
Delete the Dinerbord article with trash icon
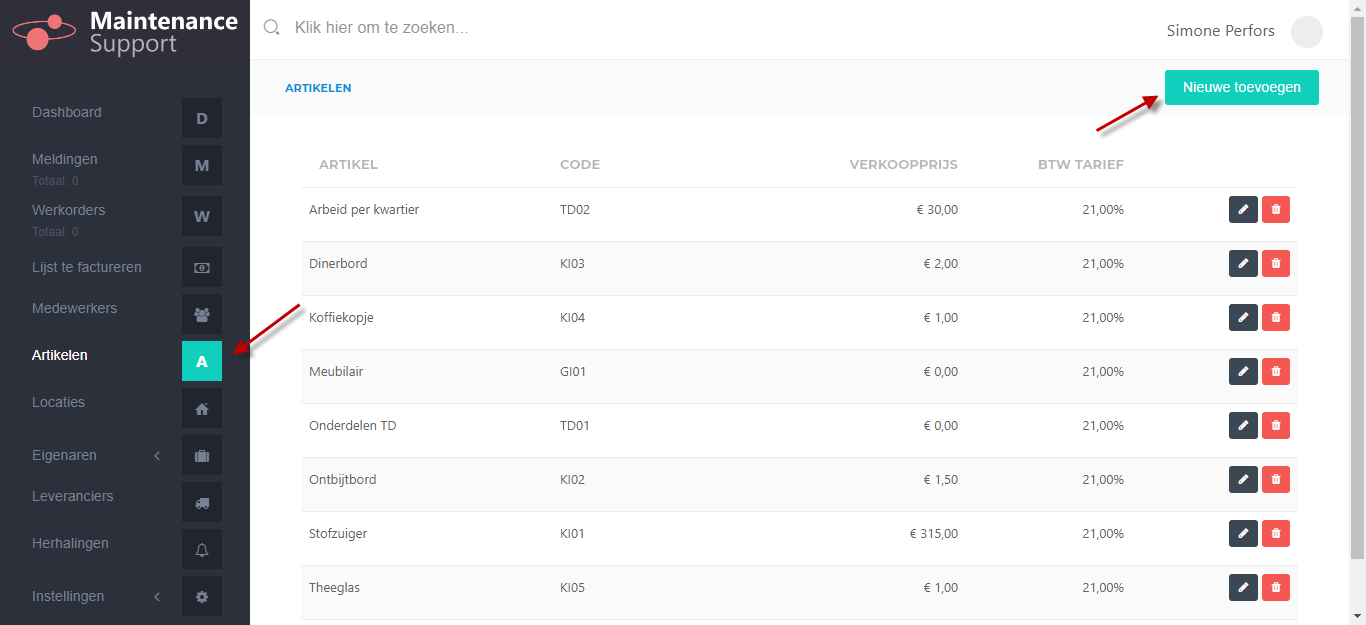1276,264
